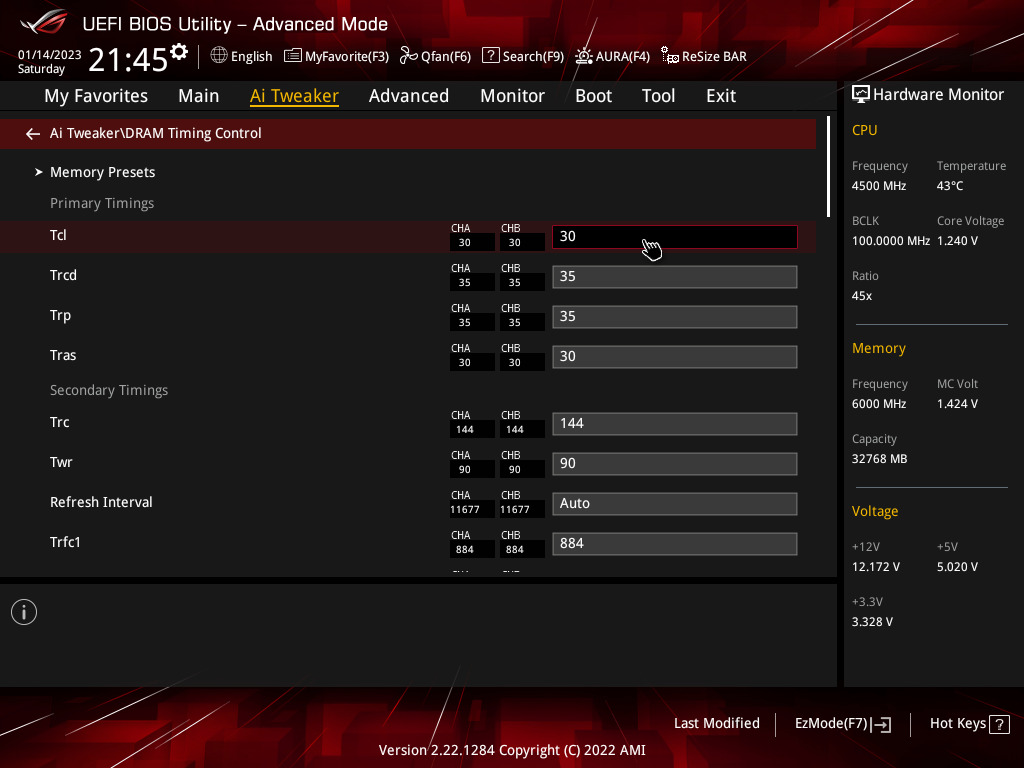This screenshot has width=1024, height=768.
Task: Open the Monitor tab
Action: coord(512,96)
